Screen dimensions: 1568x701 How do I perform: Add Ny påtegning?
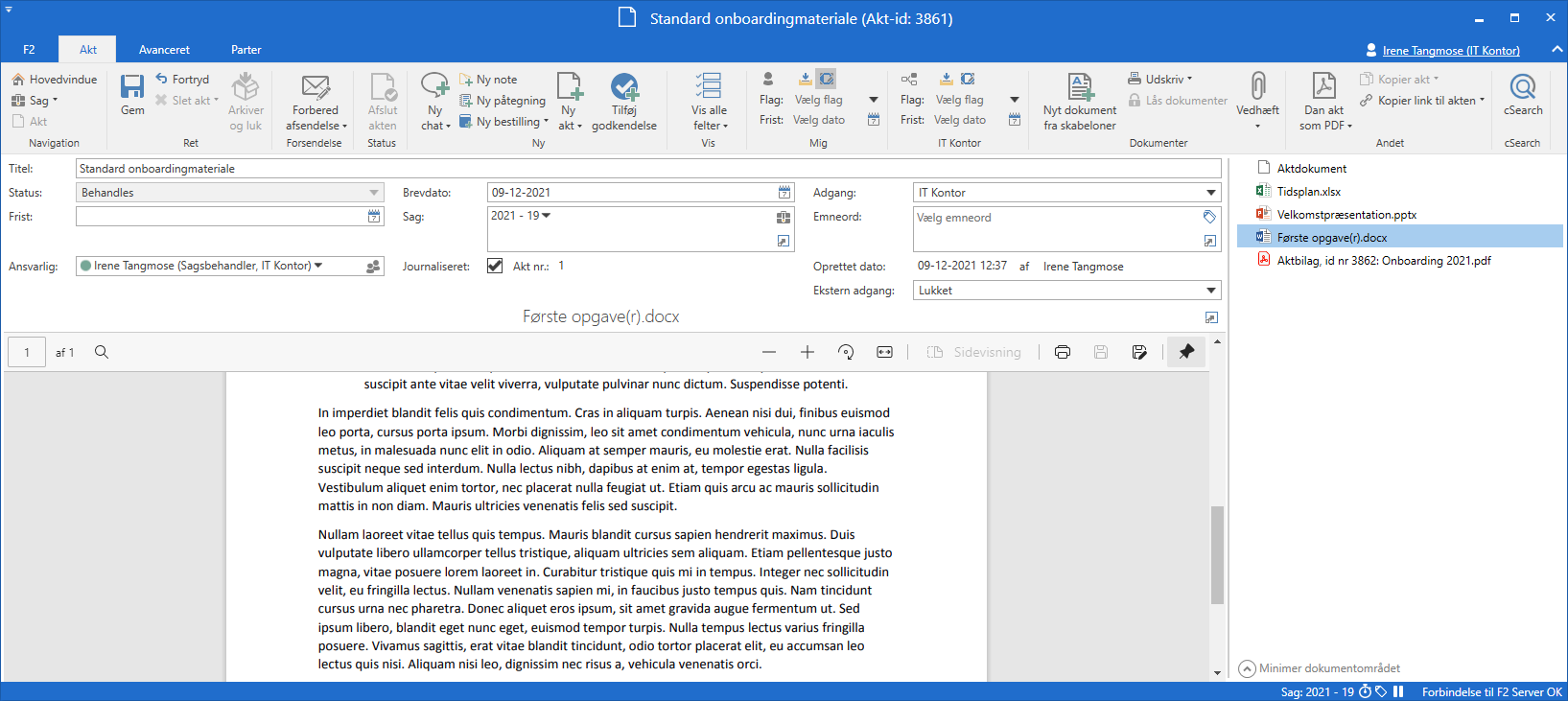503,101
